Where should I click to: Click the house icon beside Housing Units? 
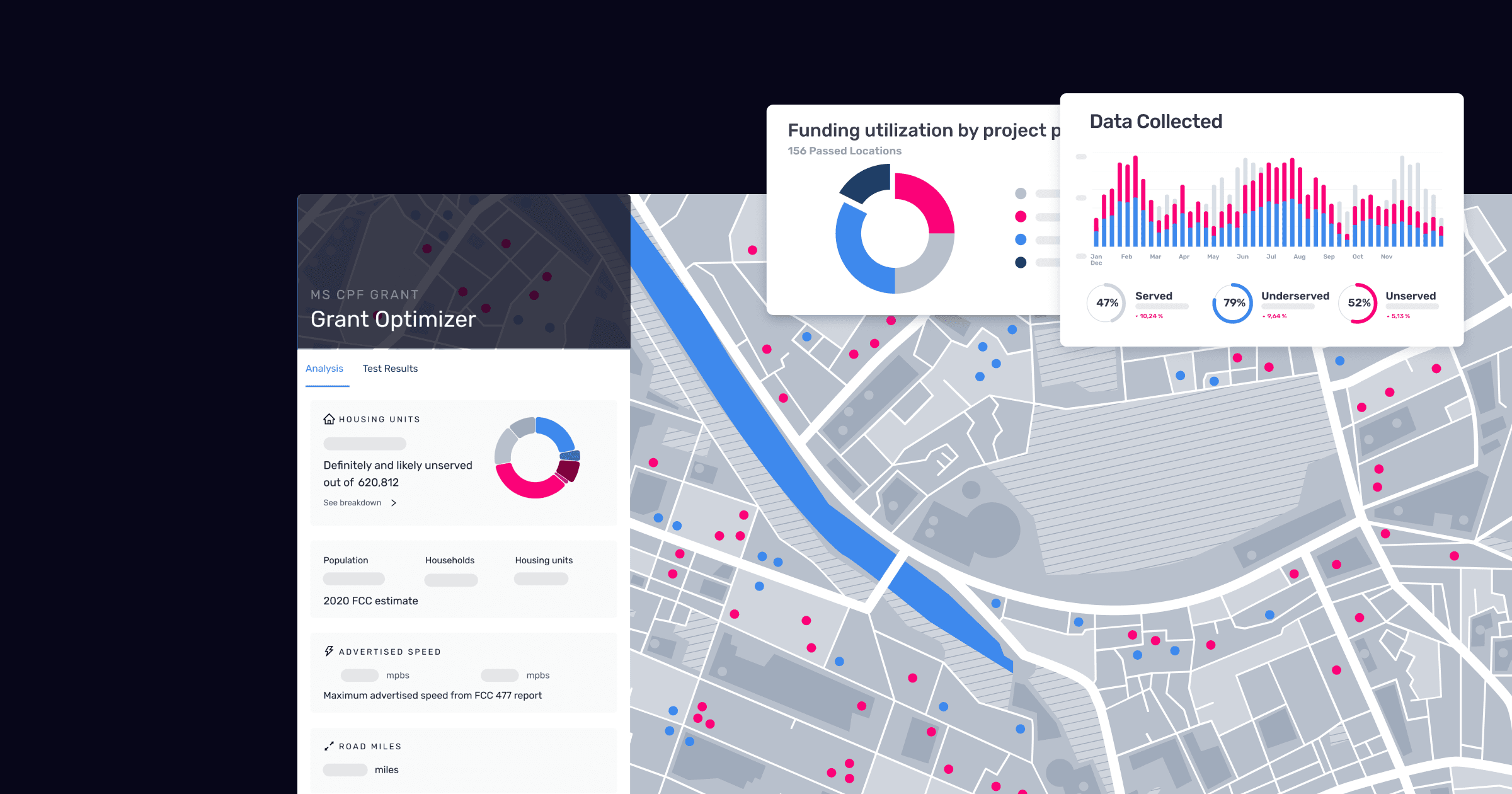(x=329, y=419)
